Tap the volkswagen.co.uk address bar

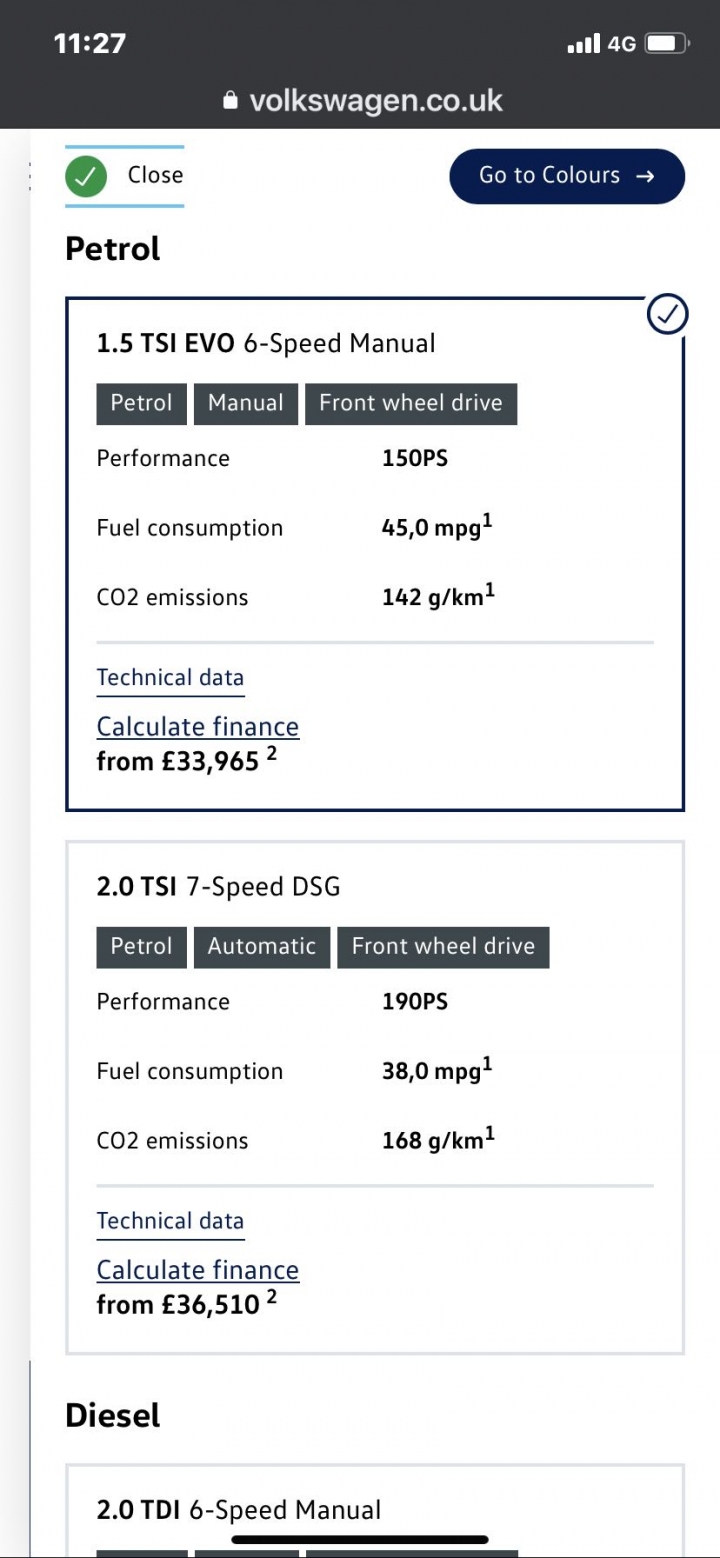[362, 101]
